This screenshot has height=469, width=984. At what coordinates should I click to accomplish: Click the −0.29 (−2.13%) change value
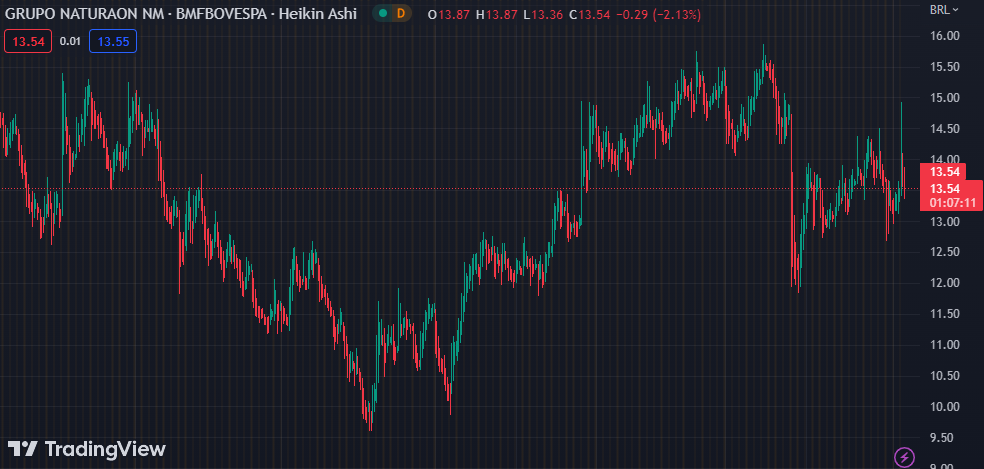pyautogui.click(x=658, y=14)
